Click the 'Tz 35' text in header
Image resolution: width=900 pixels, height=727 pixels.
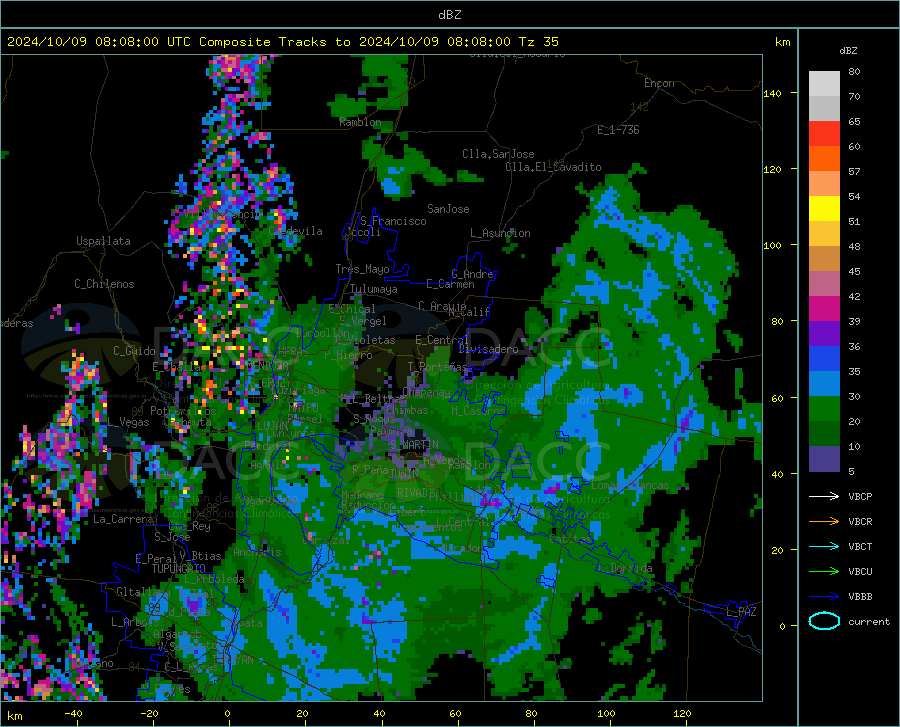click(x=538, y=42)
